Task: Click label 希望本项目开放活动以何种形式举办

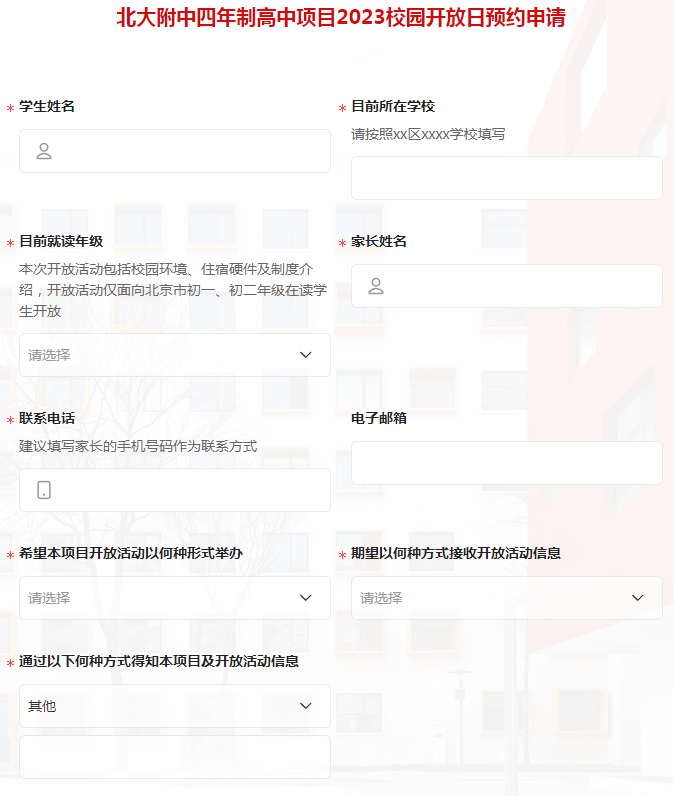Action: click(x=131, y=553)
